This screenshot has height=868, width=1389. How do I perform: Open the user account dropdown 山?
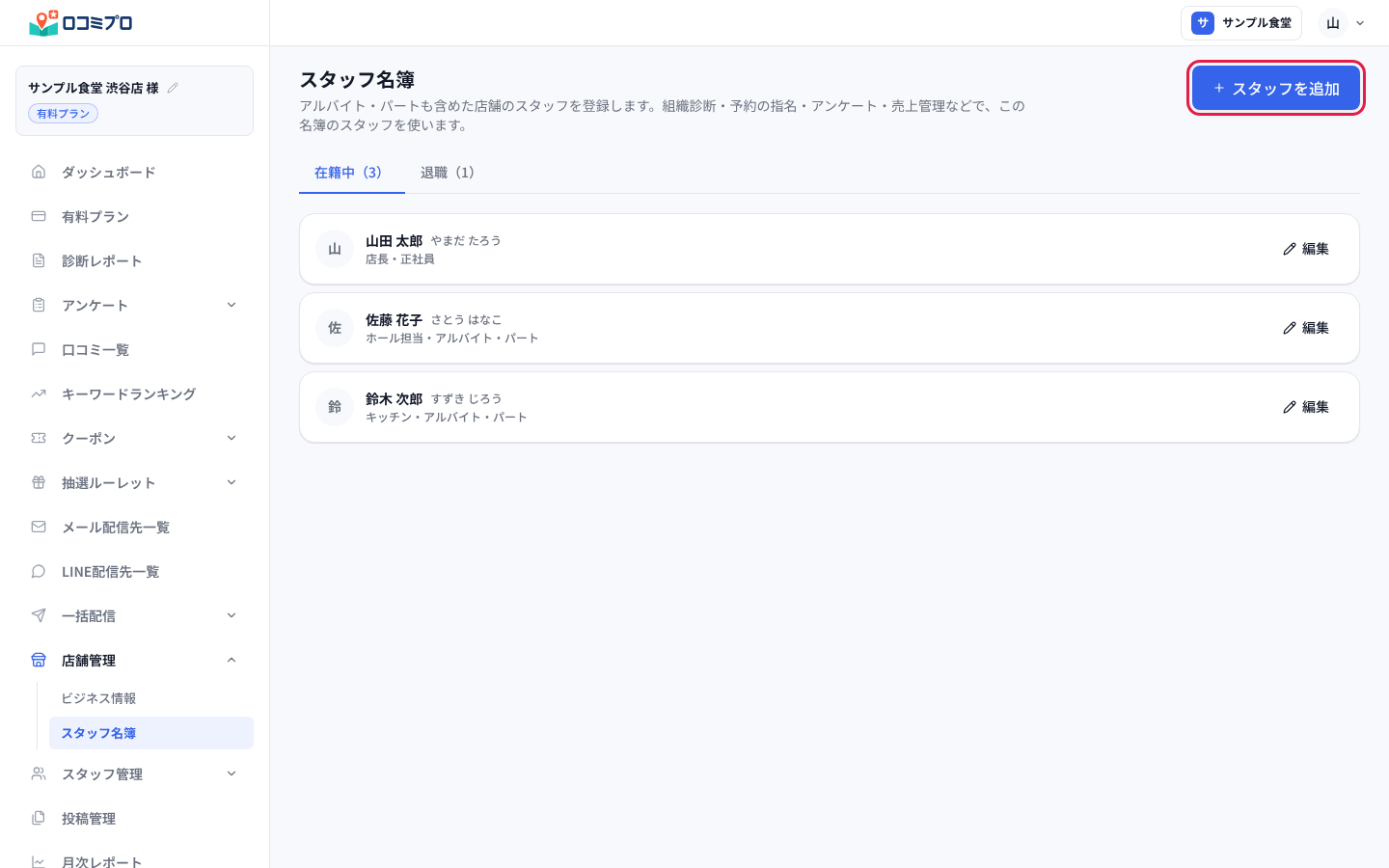pyautogui.click(x=1343, y=23)
